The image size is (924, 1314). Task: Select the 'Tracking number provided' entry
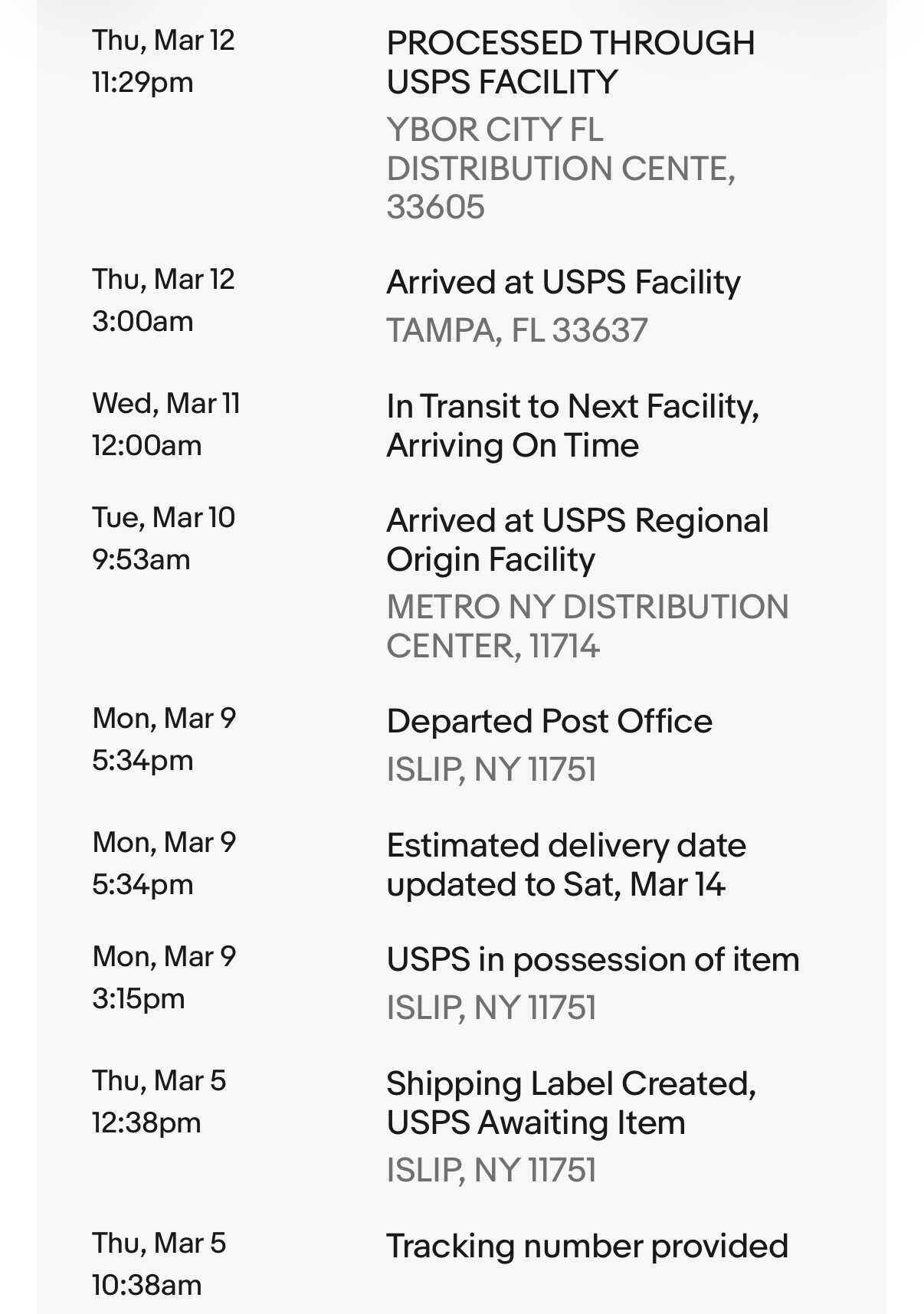click(x=587, y=1246)
